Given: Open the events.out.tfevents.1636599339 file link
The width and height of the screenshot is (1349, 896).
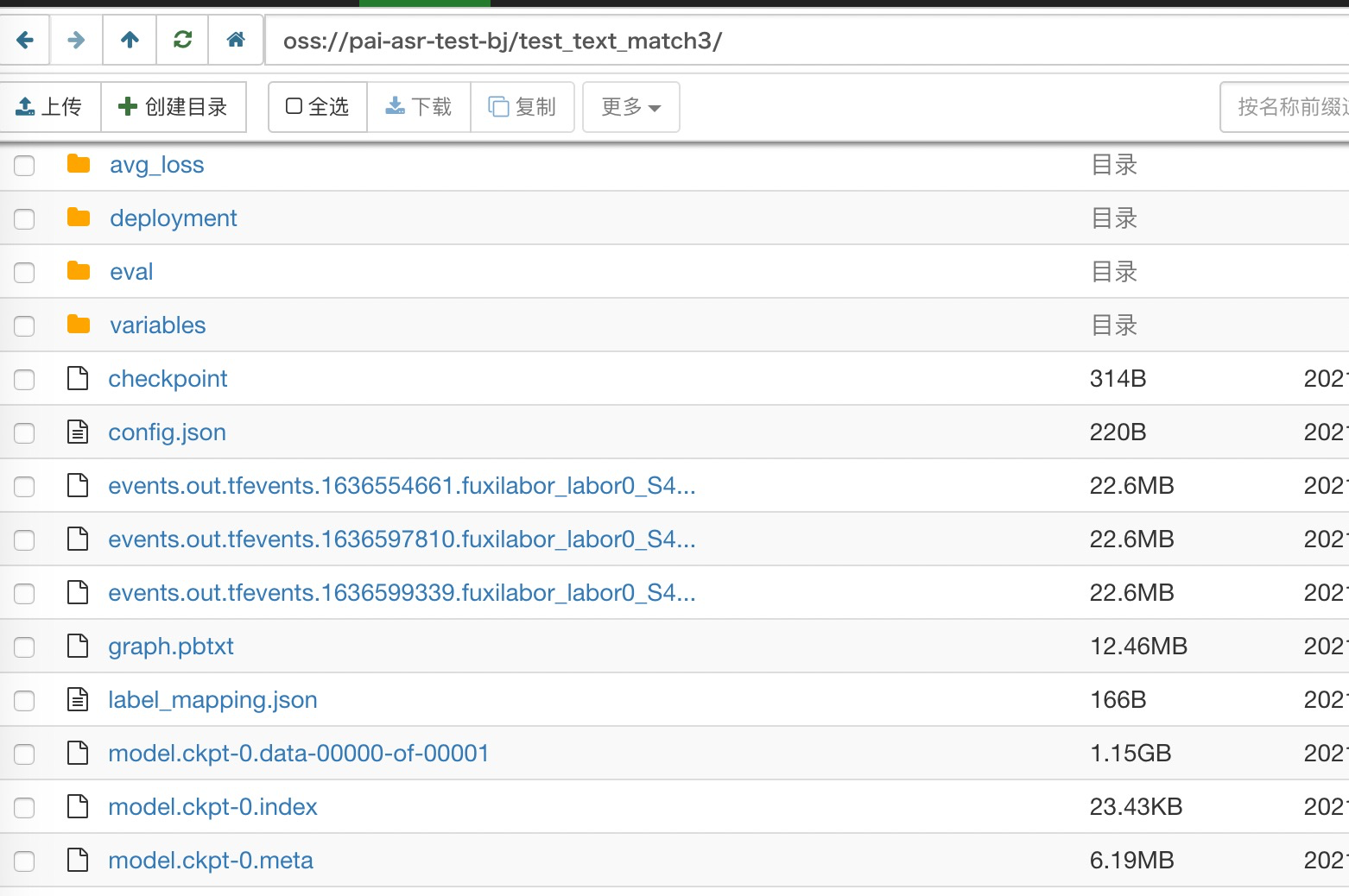Looking at the screenshot, I should [402, 593].
